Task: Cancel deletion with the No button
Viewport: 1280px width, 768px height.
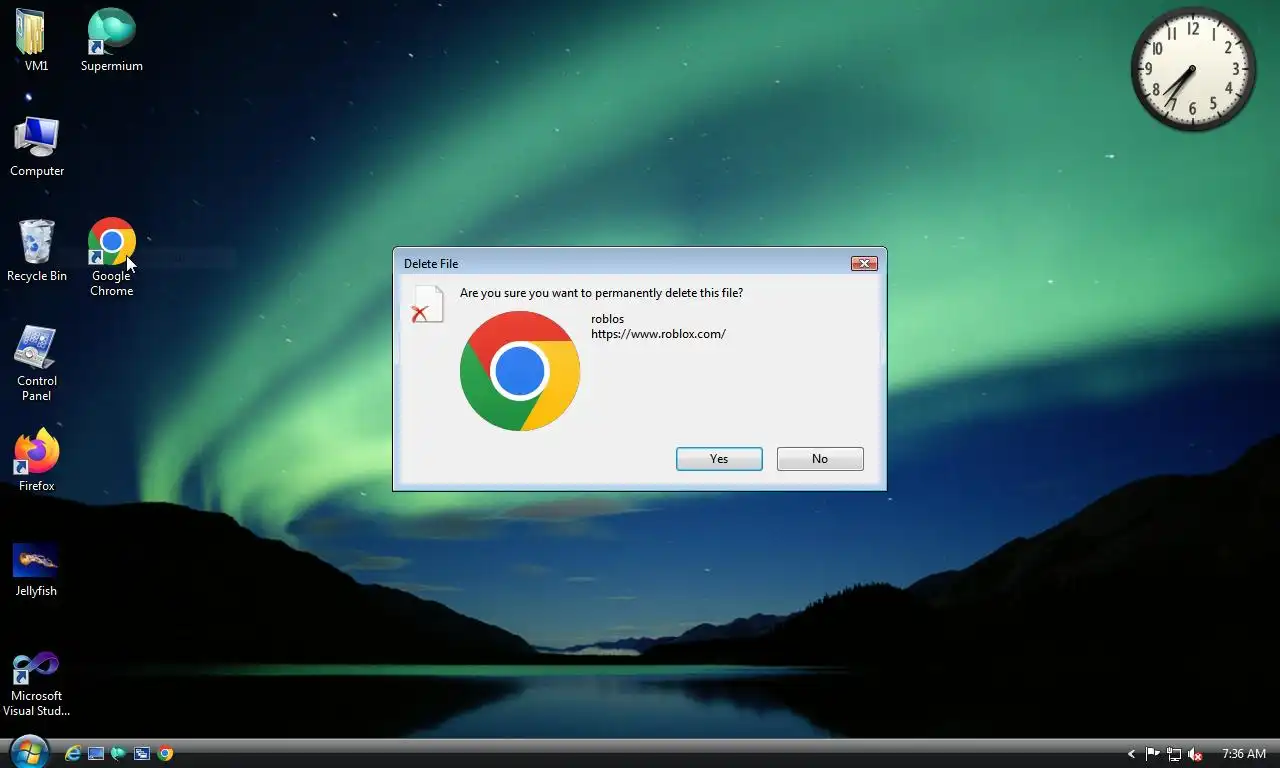Action: (820, 459)
